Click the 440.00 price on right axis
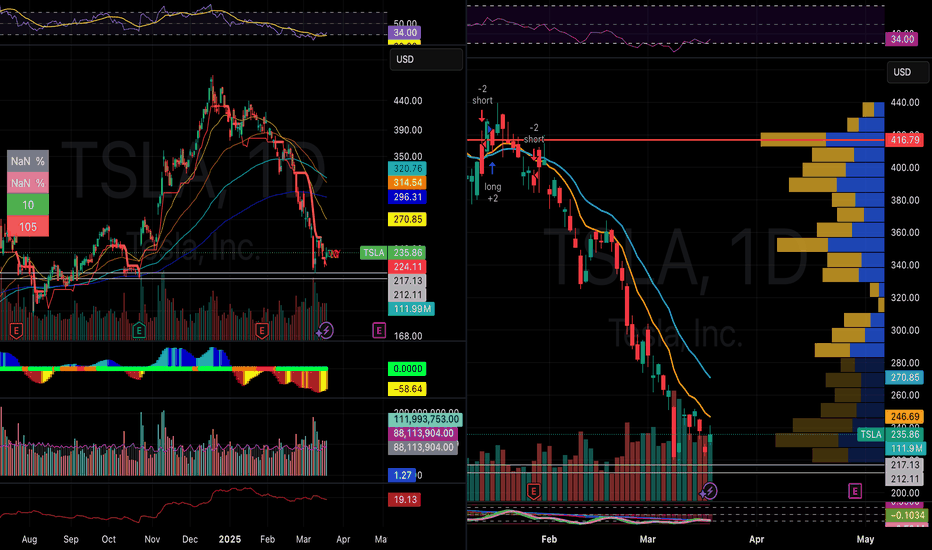This screenshot has height=550, width=932. tap(905, 103)
